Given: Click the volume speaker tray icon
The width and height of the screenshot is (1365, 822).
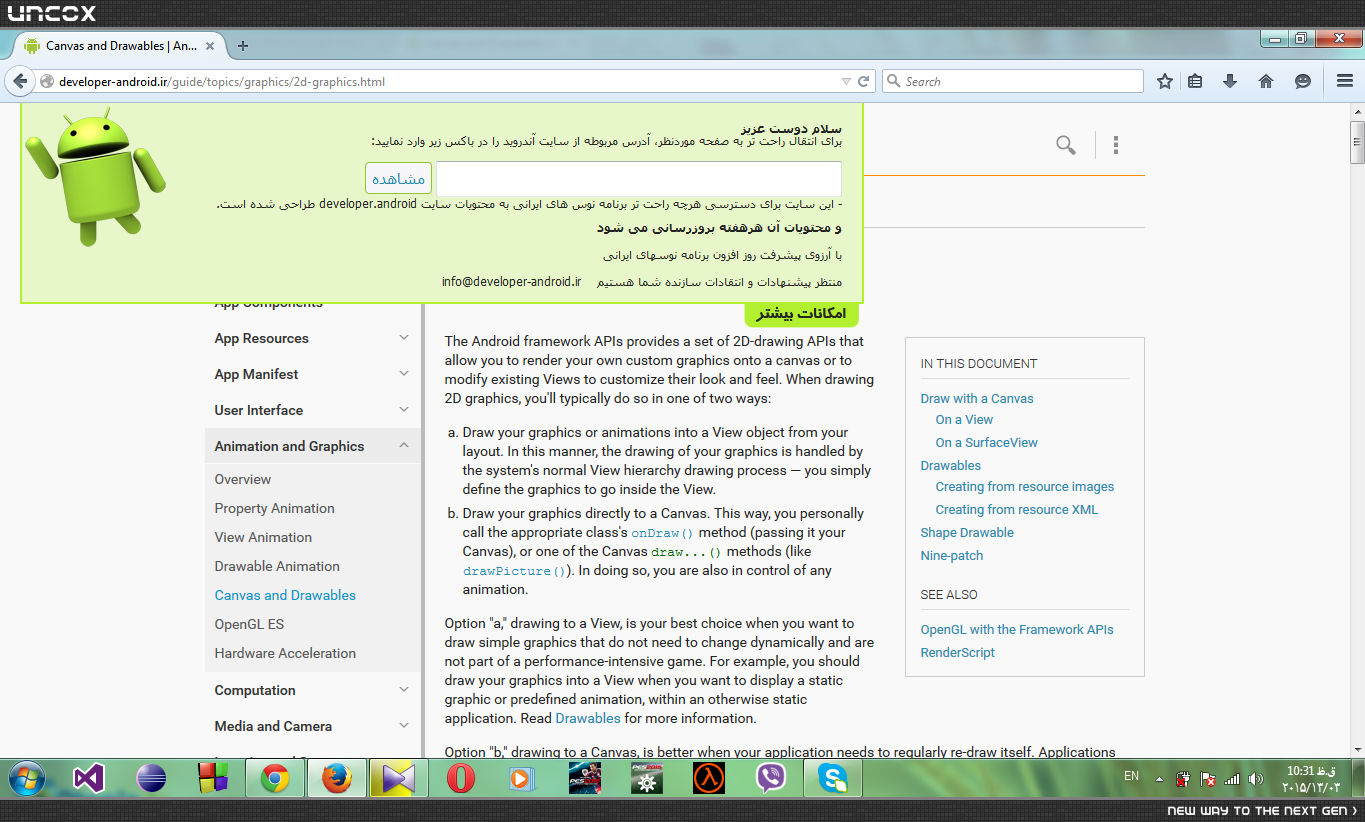Looking at the screenshot, I should tap(1254, 778).
